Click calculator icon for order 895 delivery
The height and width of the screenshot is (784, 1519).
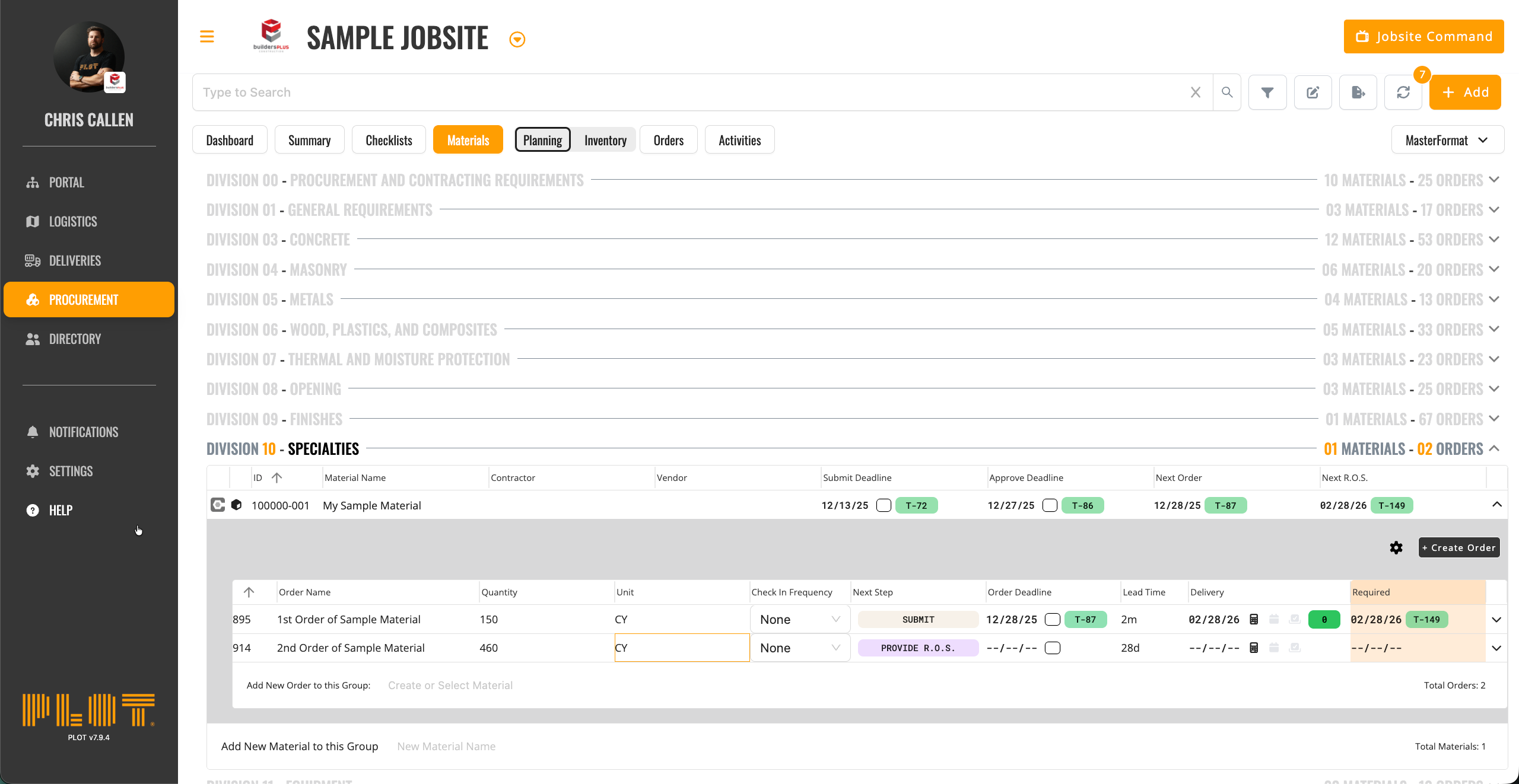(x=1254, y=619)
